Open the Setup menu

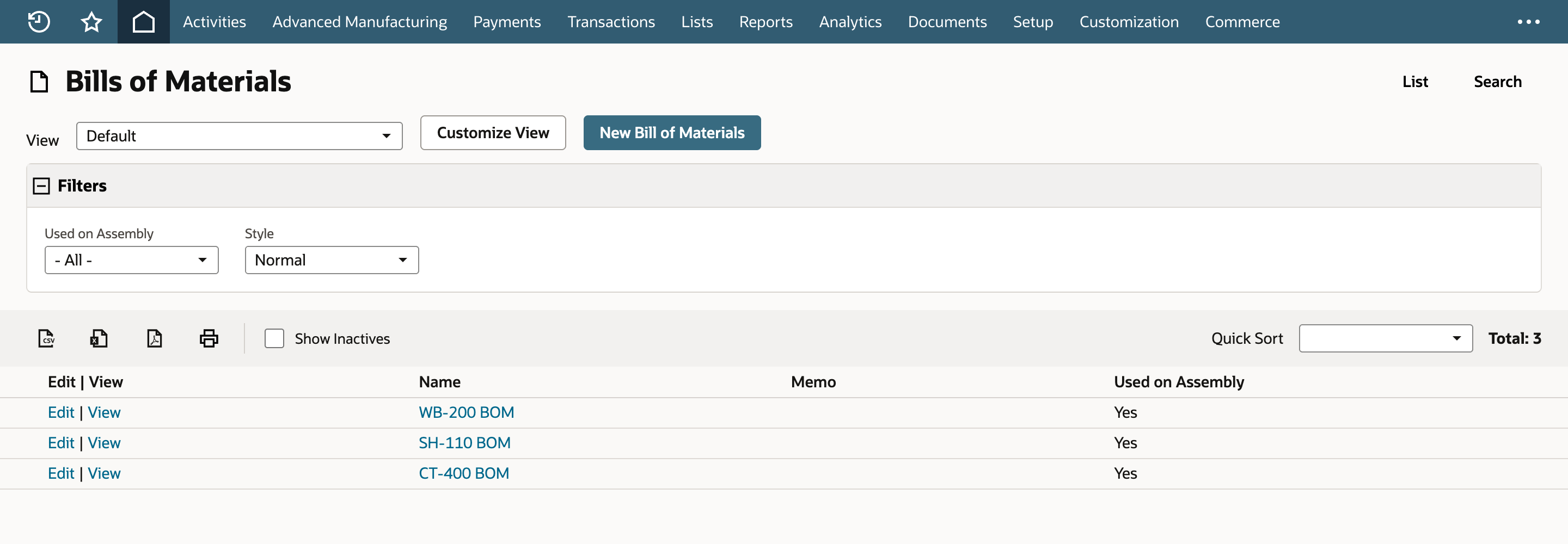1033,22
